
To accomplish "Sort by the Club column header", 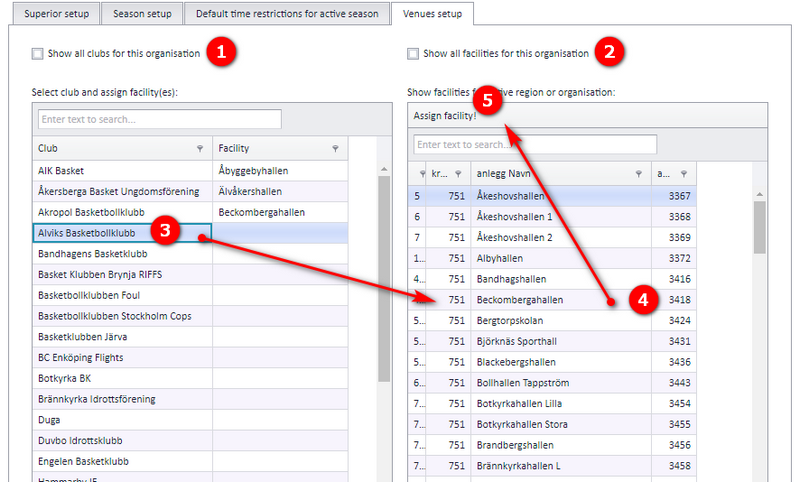I will [122, 148].
